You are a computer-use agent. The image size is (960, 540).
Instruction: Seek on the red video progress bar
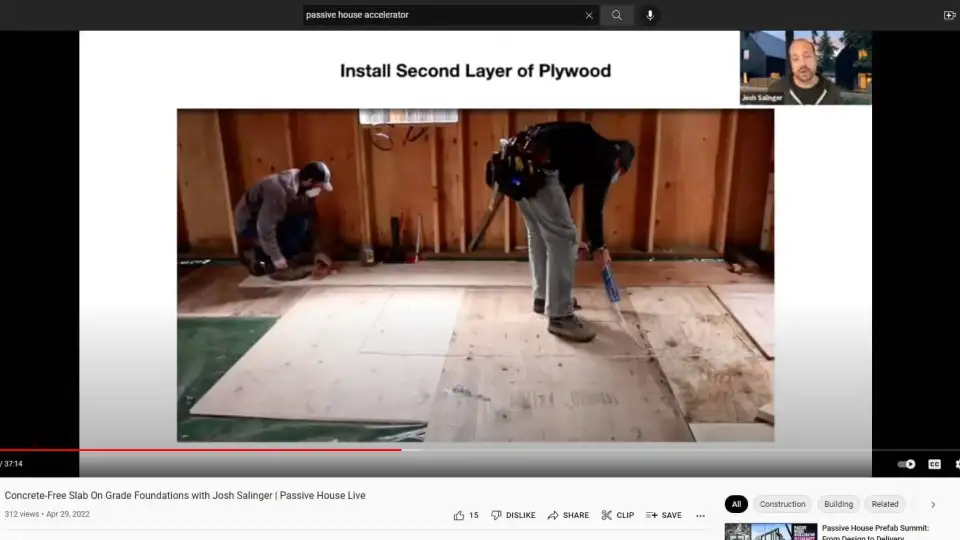click(200, 450)
